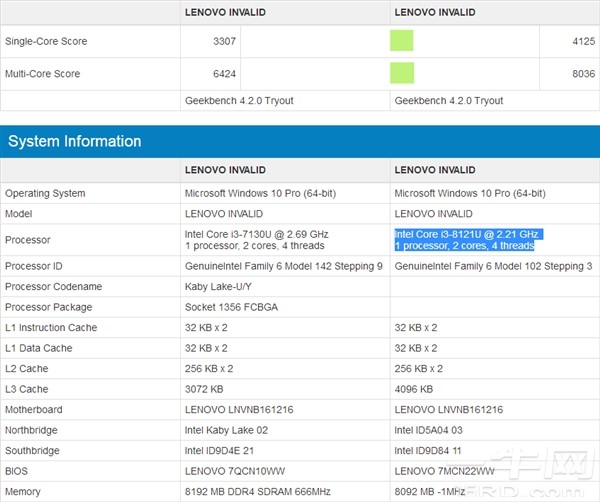600x502 pixels.
Task: Click the Southbridge row label
Action: click(32, 451)
